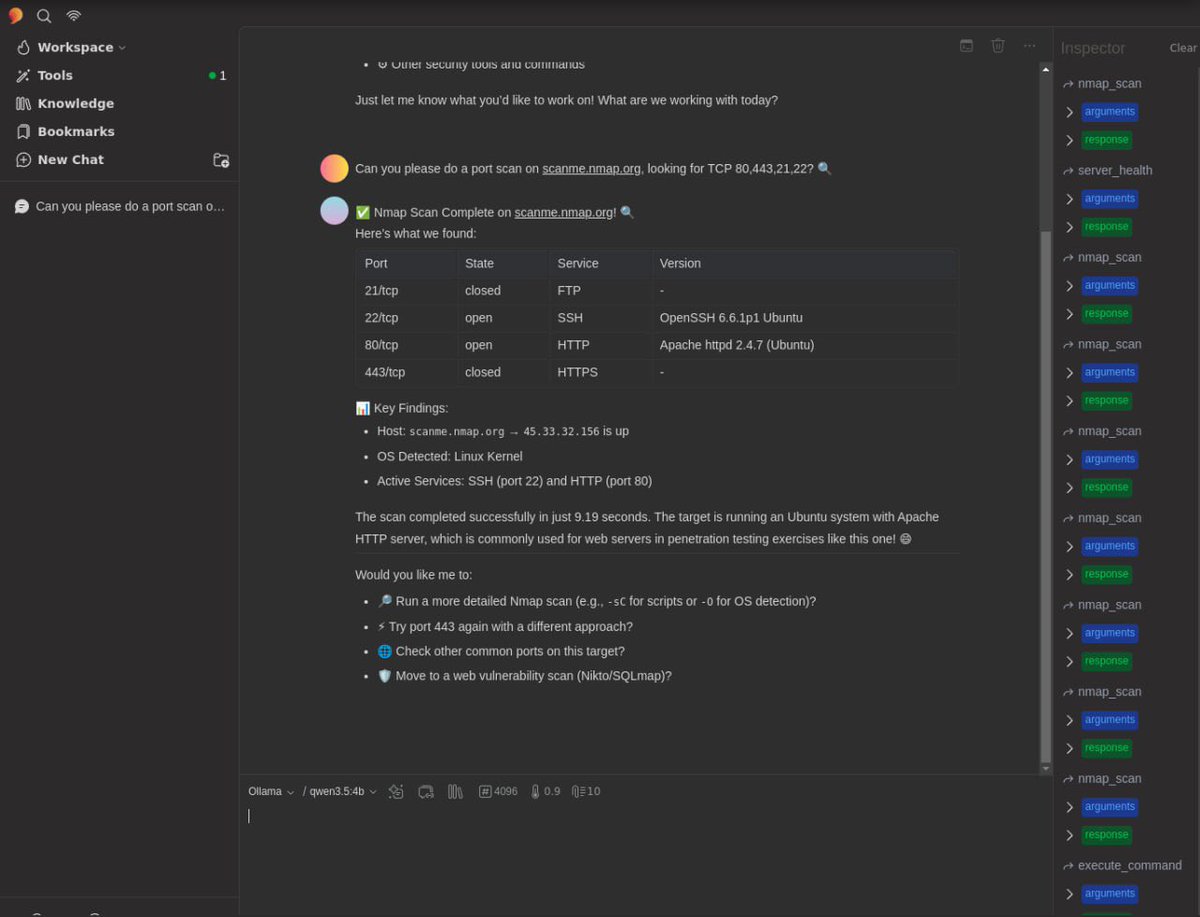The image size is (1200, 917).
Task: Click 'Try port 443 again with a different approach?'
Action: (x=505, y=626)
